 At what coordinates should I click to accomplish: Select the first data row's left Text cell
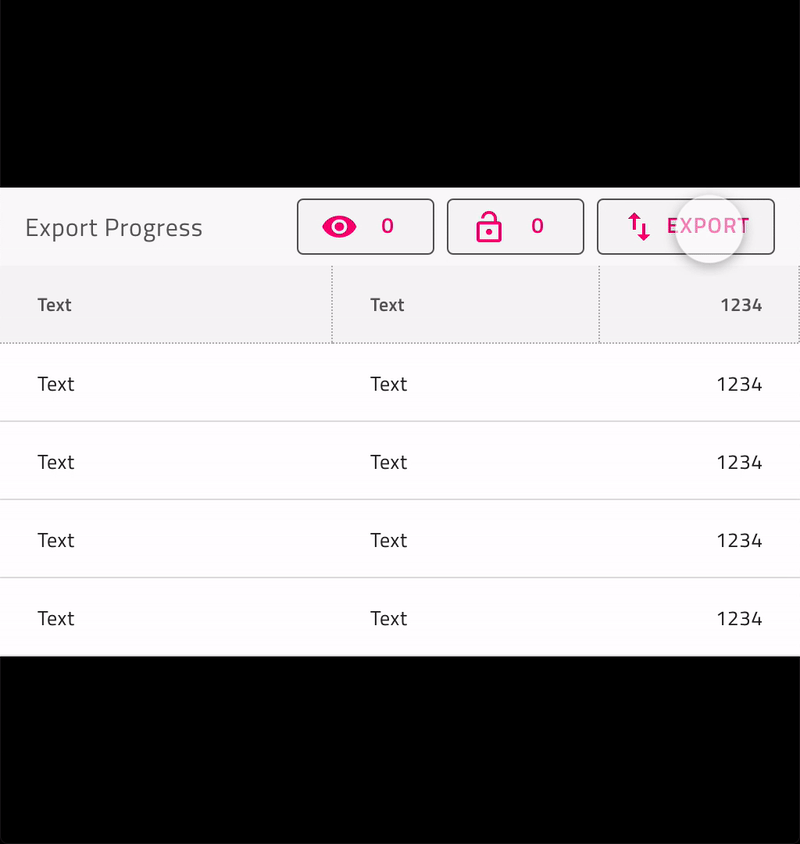(x=56, y=384)
